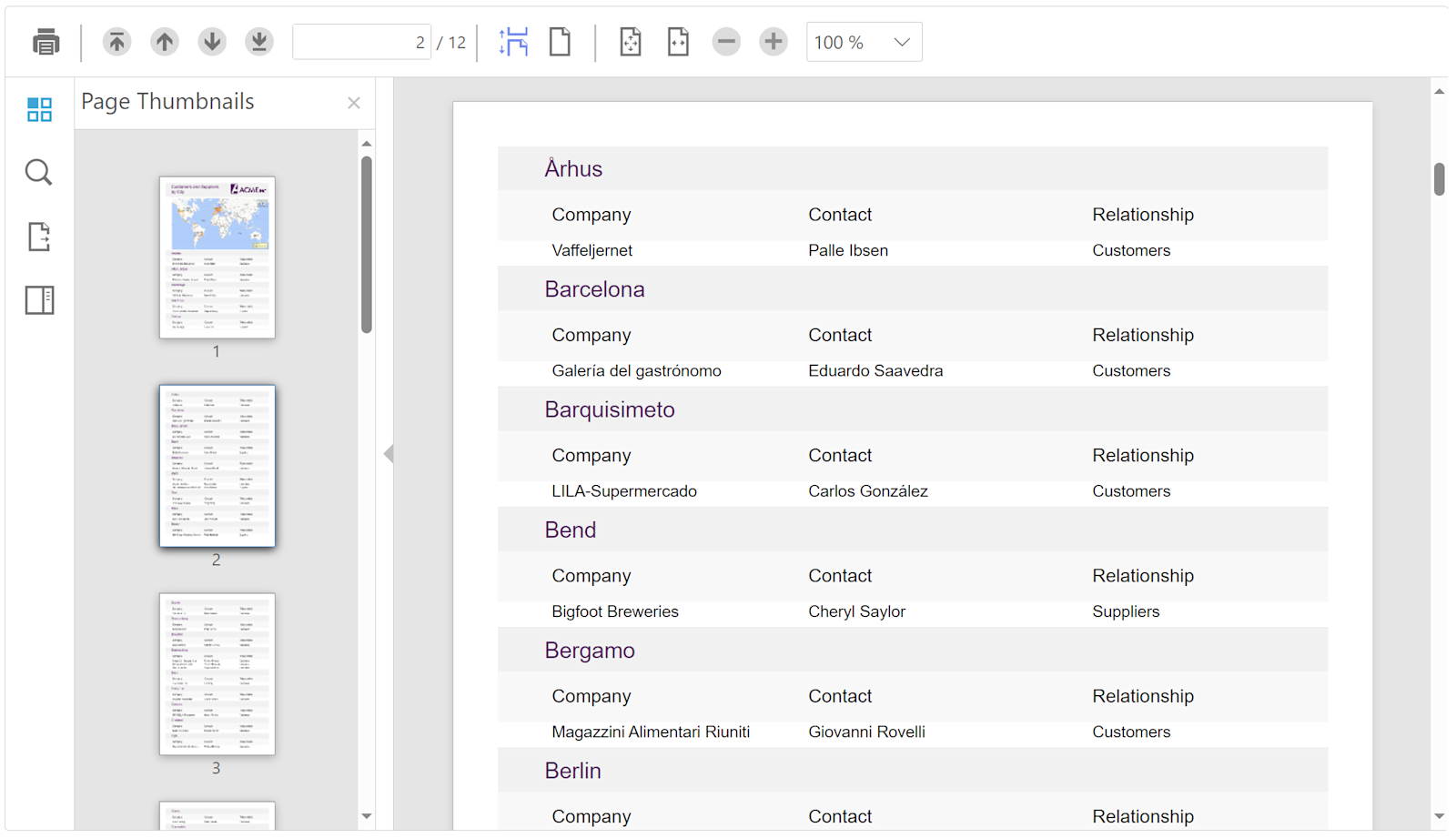Switch to continuous scroll mode
This screenshot has height=838, width=1456.
point(514,42)
